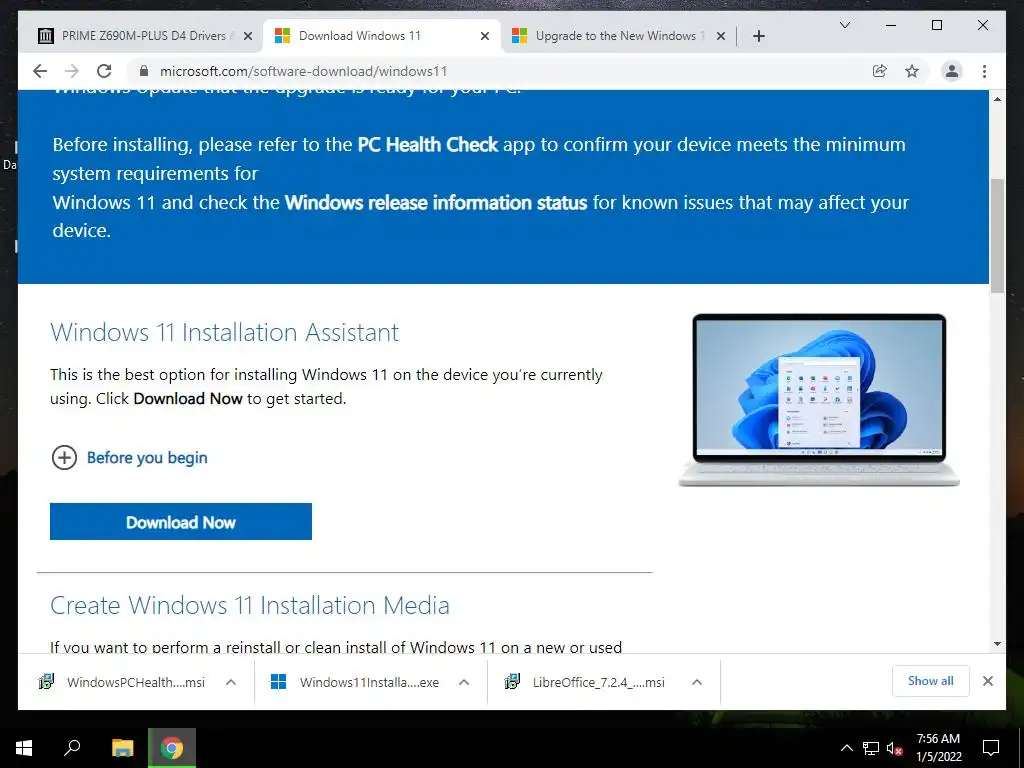The image size is (1024, 768).
Task: Expand options for Windows11Installa exe download
Action: pos(464,682)
